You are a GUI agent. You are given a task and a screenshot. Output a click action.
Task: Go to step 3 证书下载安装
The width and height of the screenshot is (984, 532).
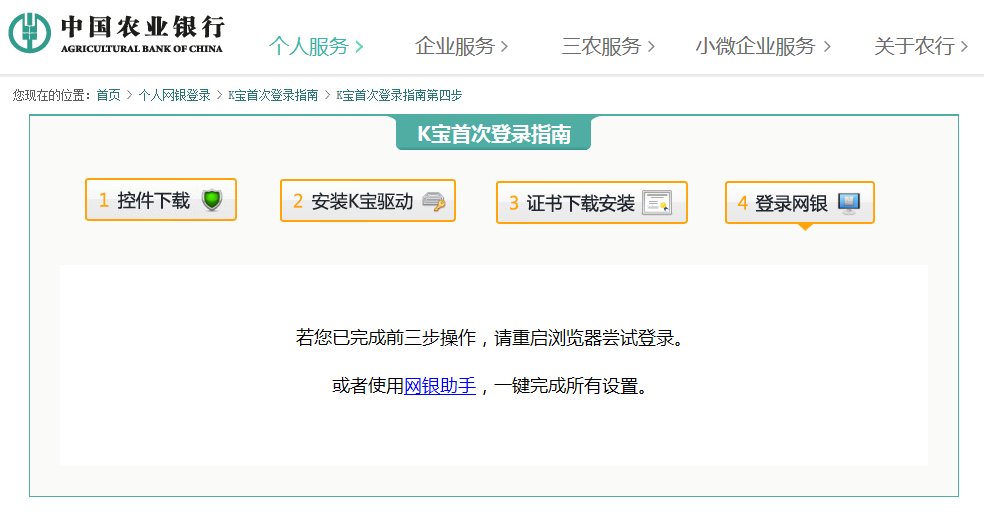pos(592,203)
